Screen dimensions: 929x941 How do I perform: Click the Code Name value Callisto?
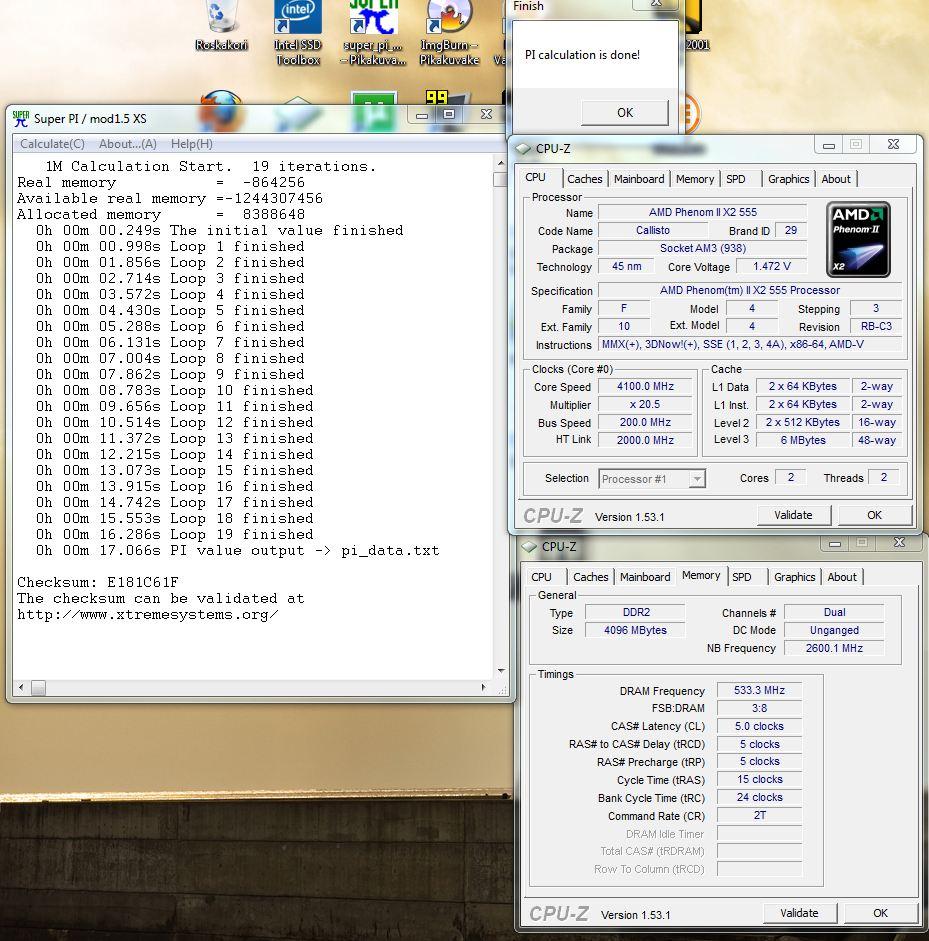pos(653,230)
